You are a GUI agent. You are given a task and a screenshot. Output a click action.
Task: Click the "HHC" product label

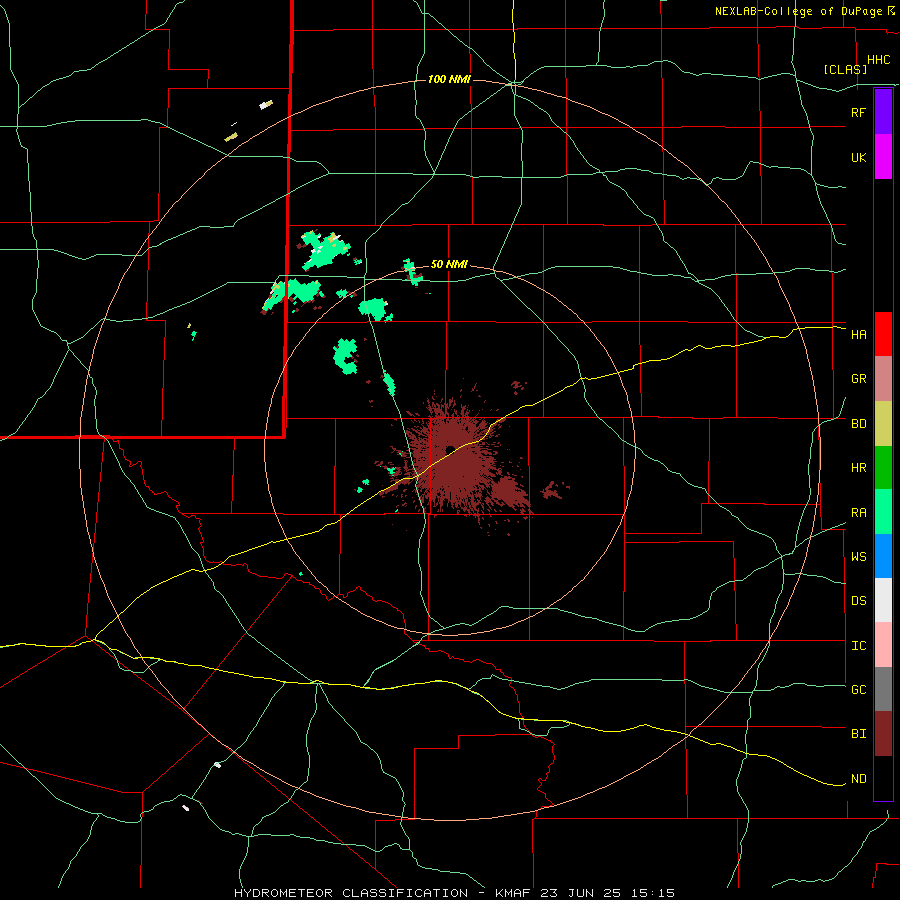pyautogui.click(x=878, y=60)
